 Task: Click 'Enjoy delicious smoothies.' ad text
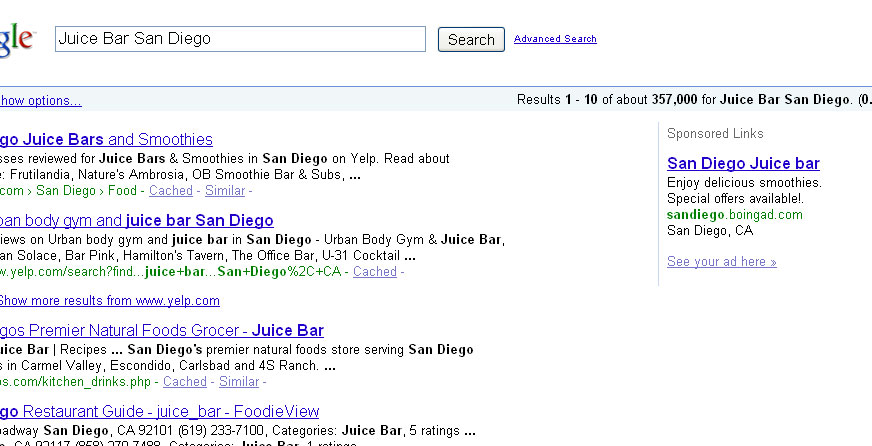[744, 182]
